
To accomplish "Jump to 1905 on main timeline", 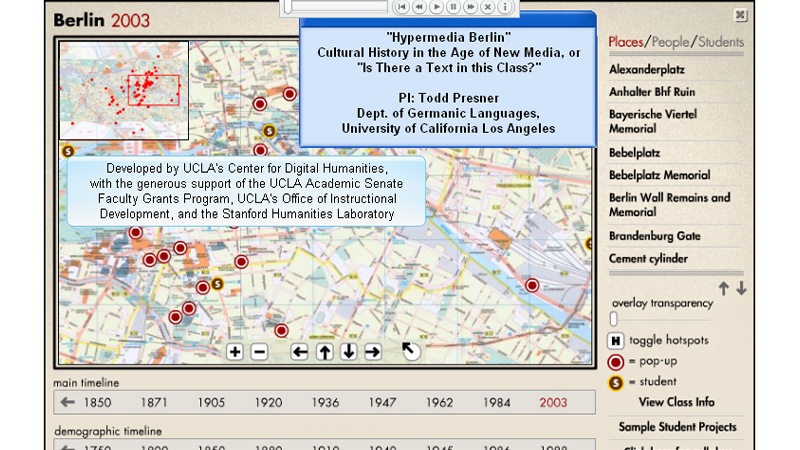I will tap(211, 403).
